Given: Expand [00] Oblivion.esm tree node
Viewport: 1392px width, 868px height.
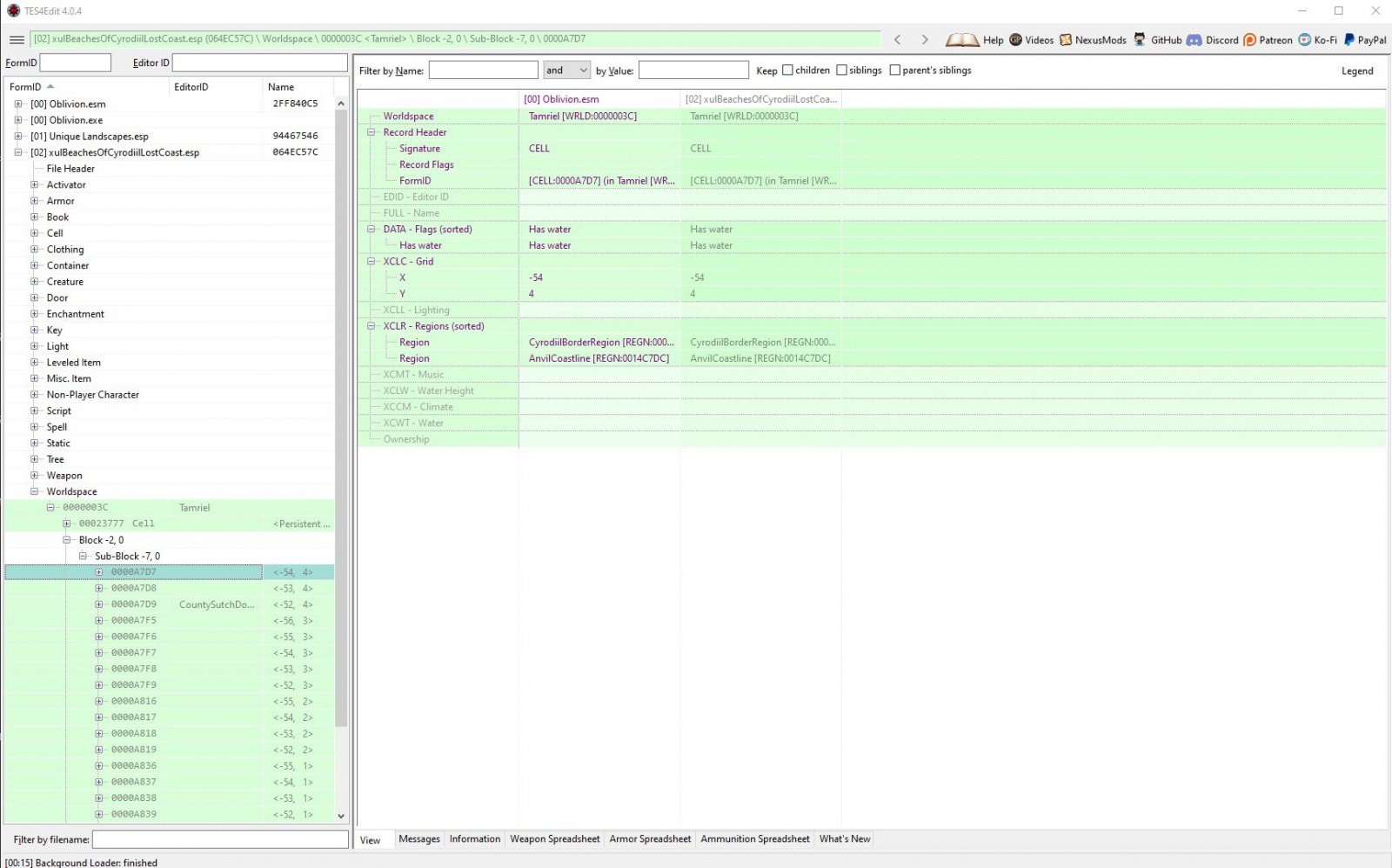Looking at the screenshot, I should pyautogui.click(x=18, y=103).
